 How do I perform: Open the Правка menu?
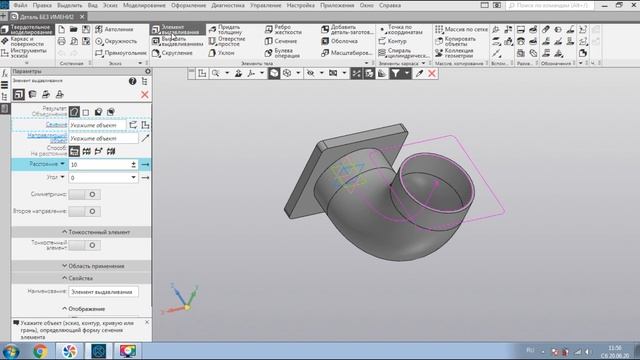pyautogui.click(x=42, y=5)
